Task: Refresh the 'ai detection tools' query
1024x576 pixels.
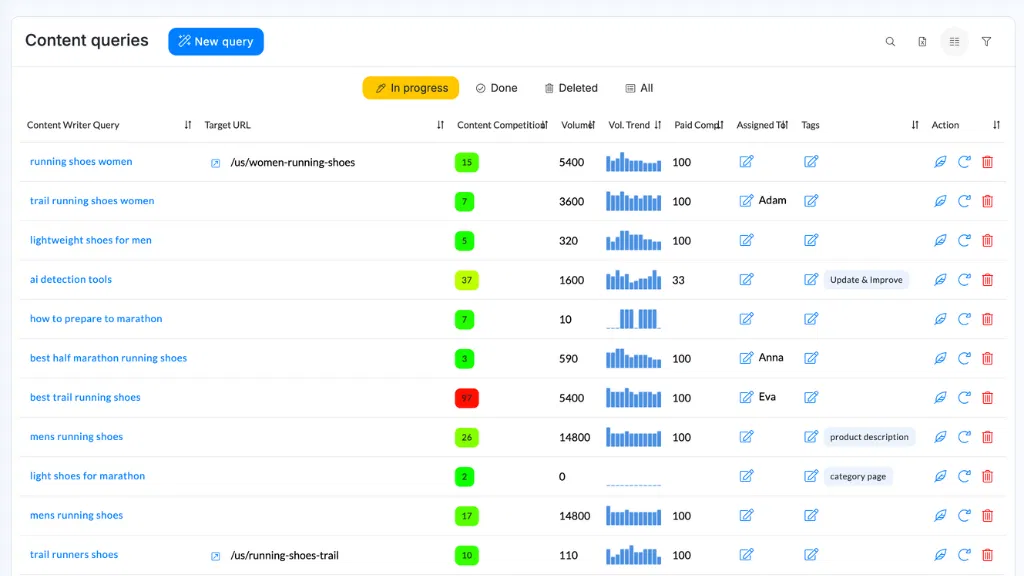Action: pyautogui.click(x=964, y=279)
